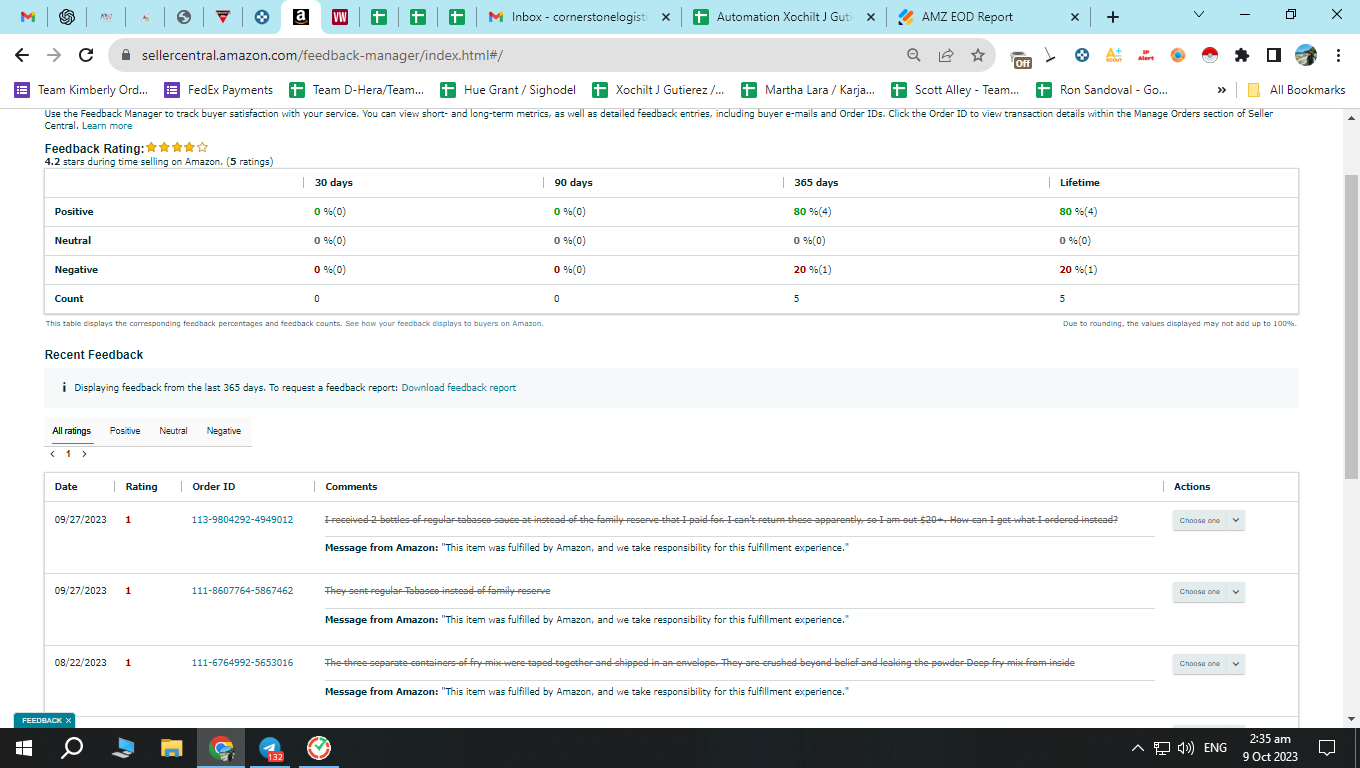
Task: Open the Pokeball extension icon
Action: point(1210,55)
